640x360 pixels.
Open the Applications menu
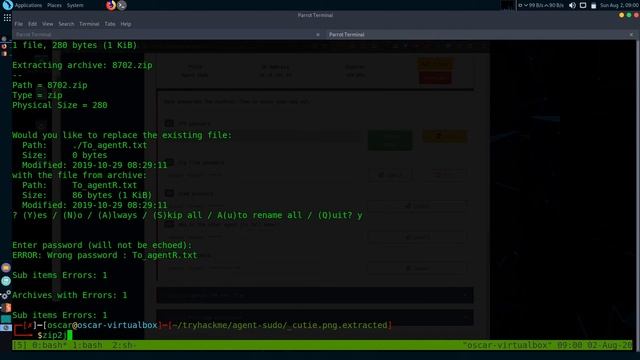[x=28, y=5]
